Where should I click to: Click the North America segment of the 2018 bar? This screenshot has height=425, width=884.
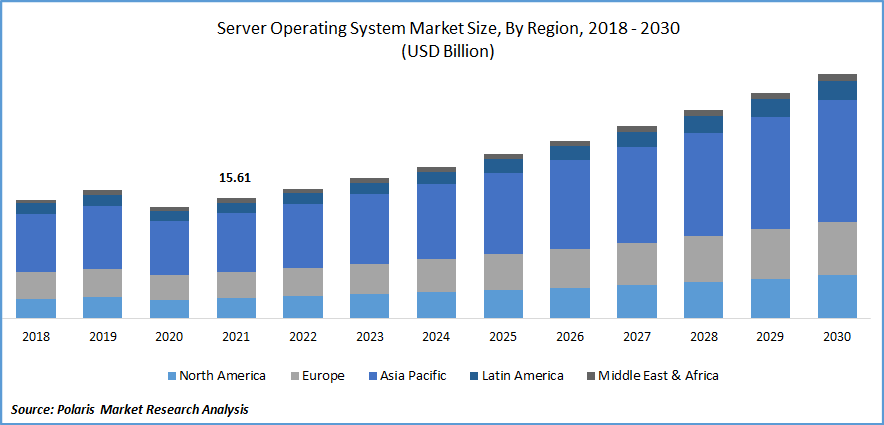(36, 309)
